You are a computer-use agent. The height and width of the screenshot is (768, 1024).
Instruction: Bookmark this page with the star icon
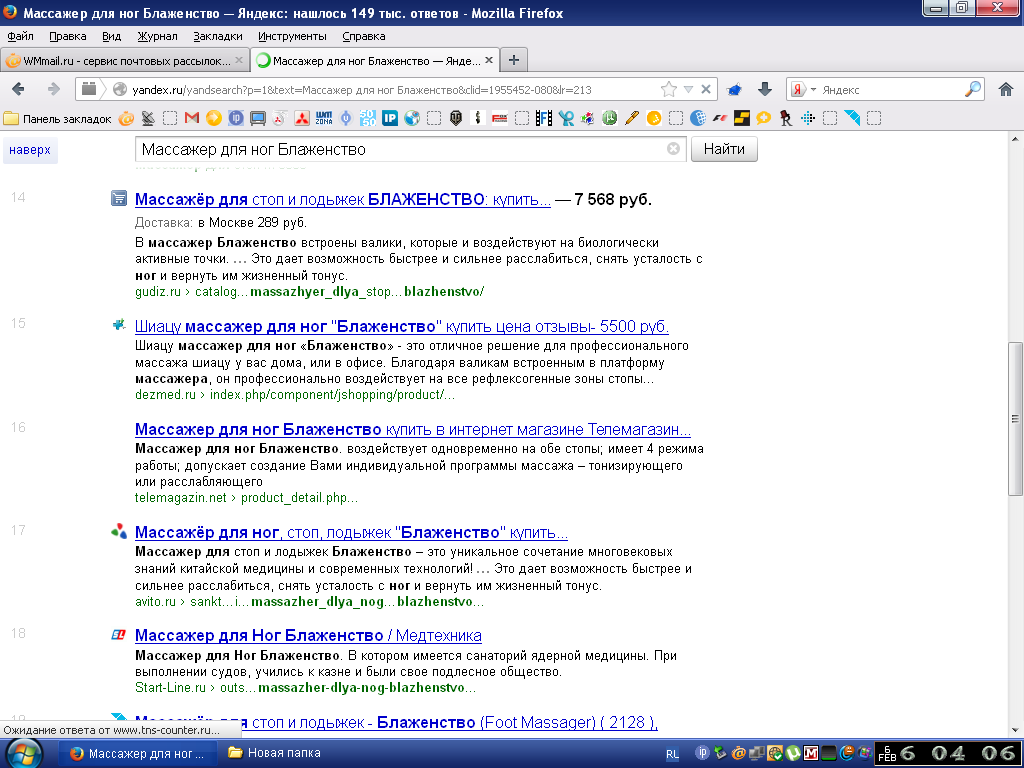[669, 89]
